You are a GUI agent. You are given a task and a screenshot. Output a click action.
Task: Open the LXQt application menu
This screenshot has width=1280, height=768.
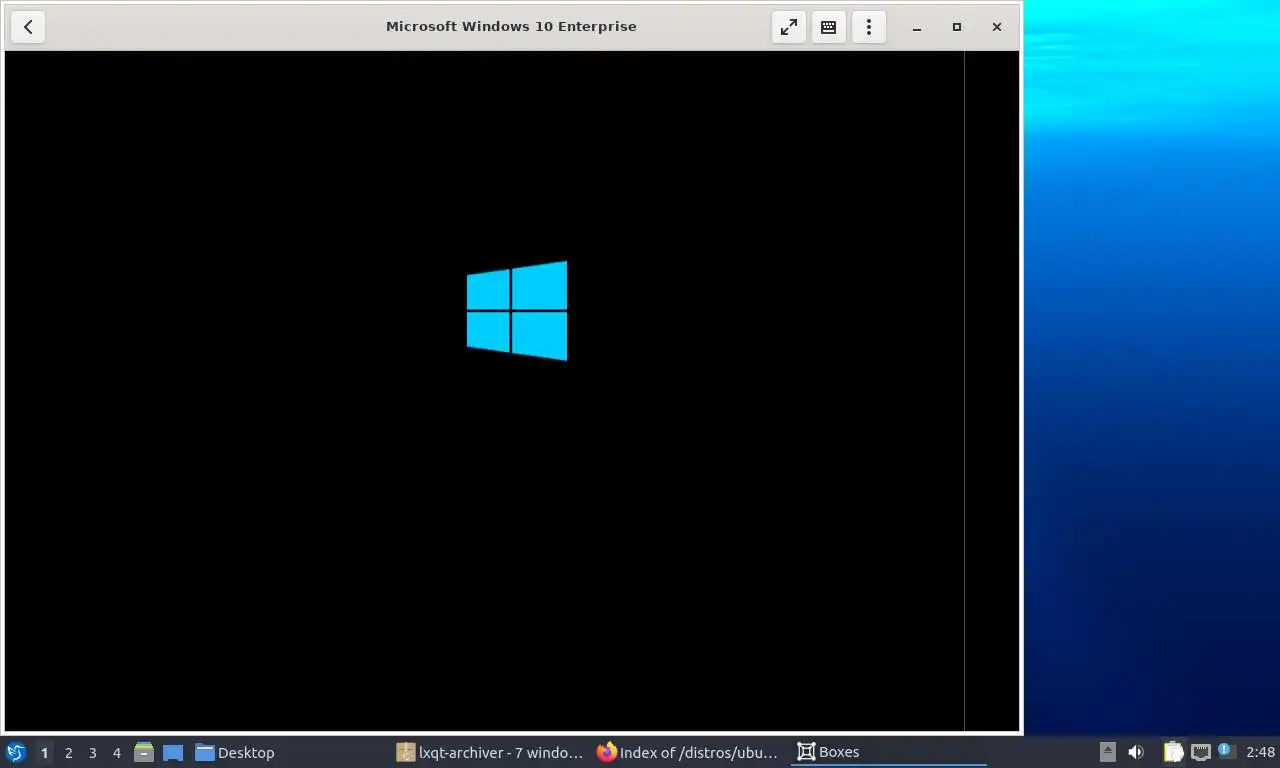click(x=15, y=752)
